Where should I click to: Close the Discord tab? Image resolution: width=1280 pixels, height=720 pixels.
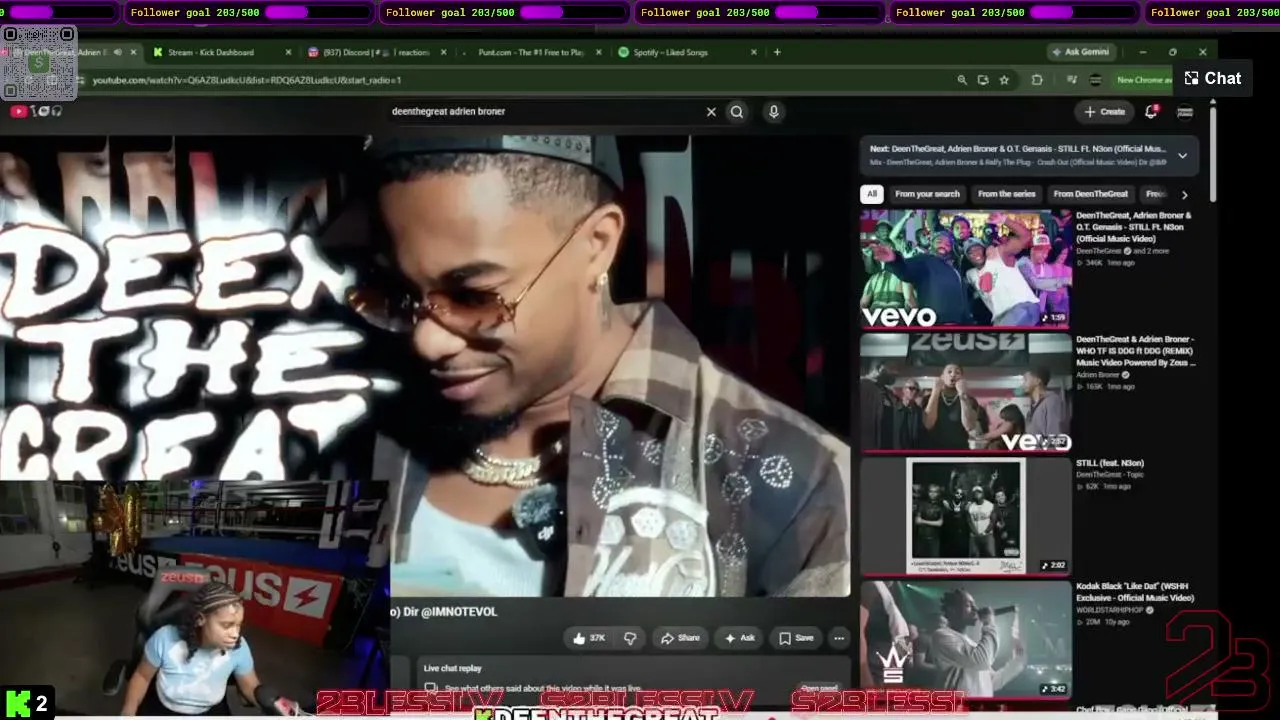tap(442, 52)
